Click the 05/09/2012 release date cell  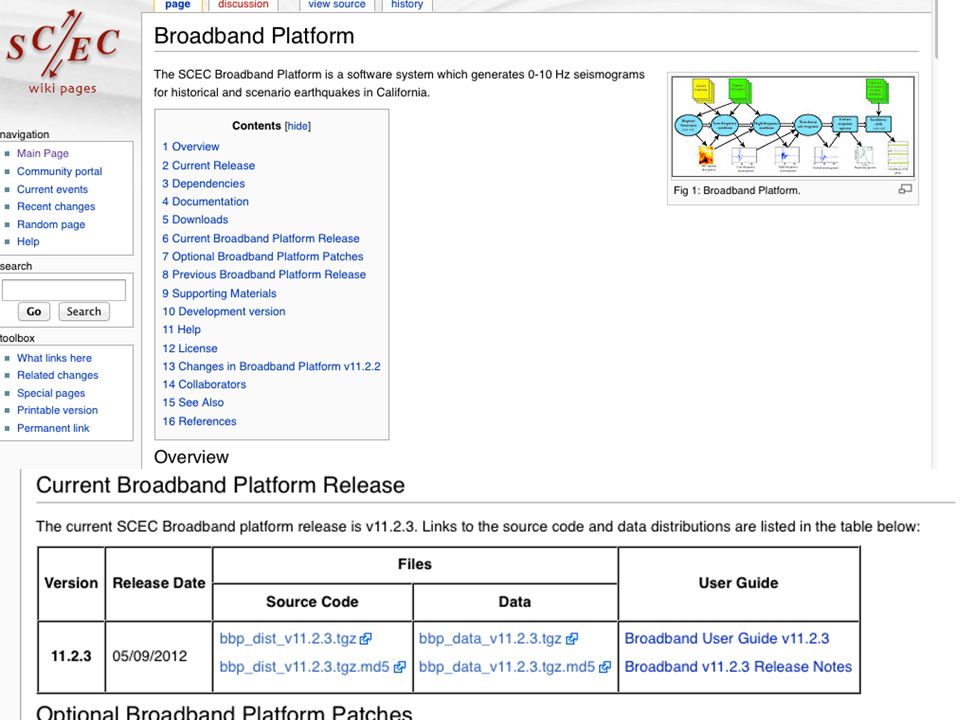tap(159, 656)
